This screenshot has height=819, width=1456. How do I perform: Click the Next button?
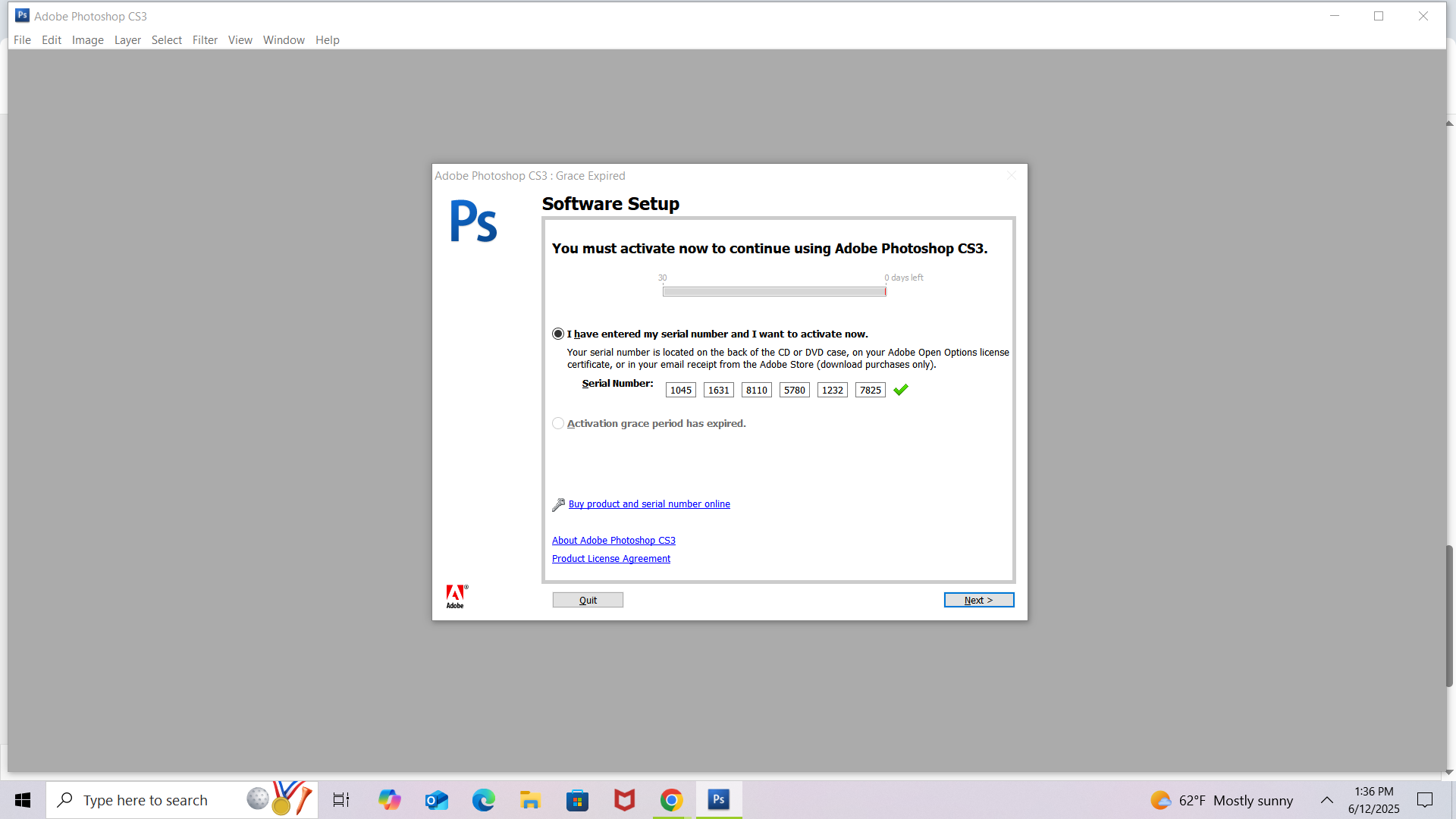tap(979, 600)
